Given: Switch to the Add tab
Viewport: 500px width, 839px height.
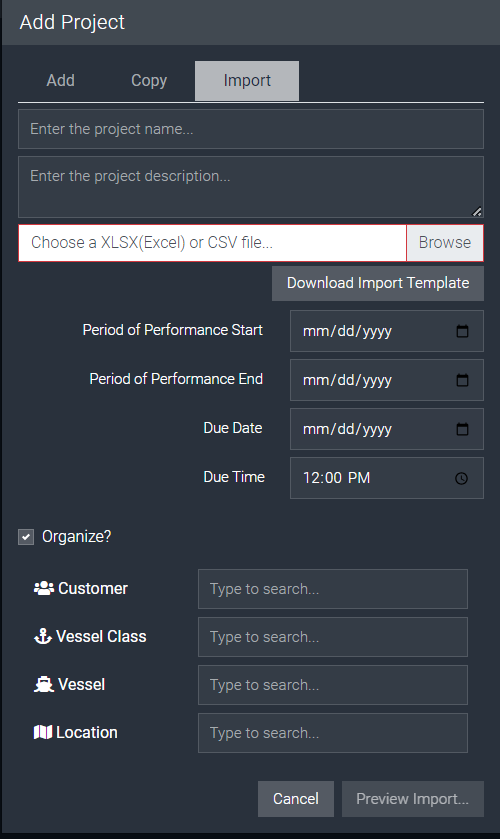Looking at the screenshot, I should coord(60,81).
